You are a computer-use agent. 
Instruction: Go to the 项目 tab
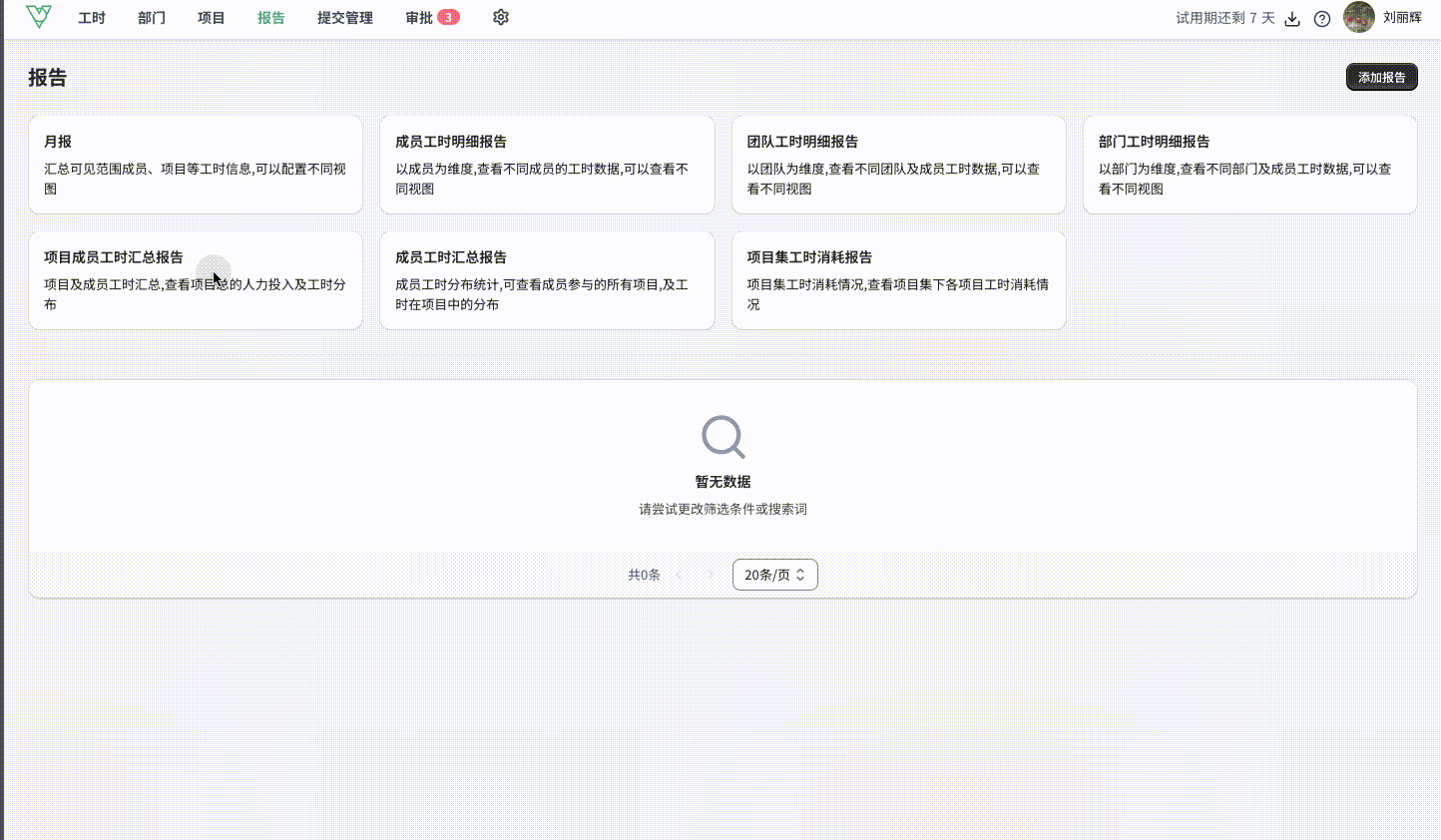[212, 18]
